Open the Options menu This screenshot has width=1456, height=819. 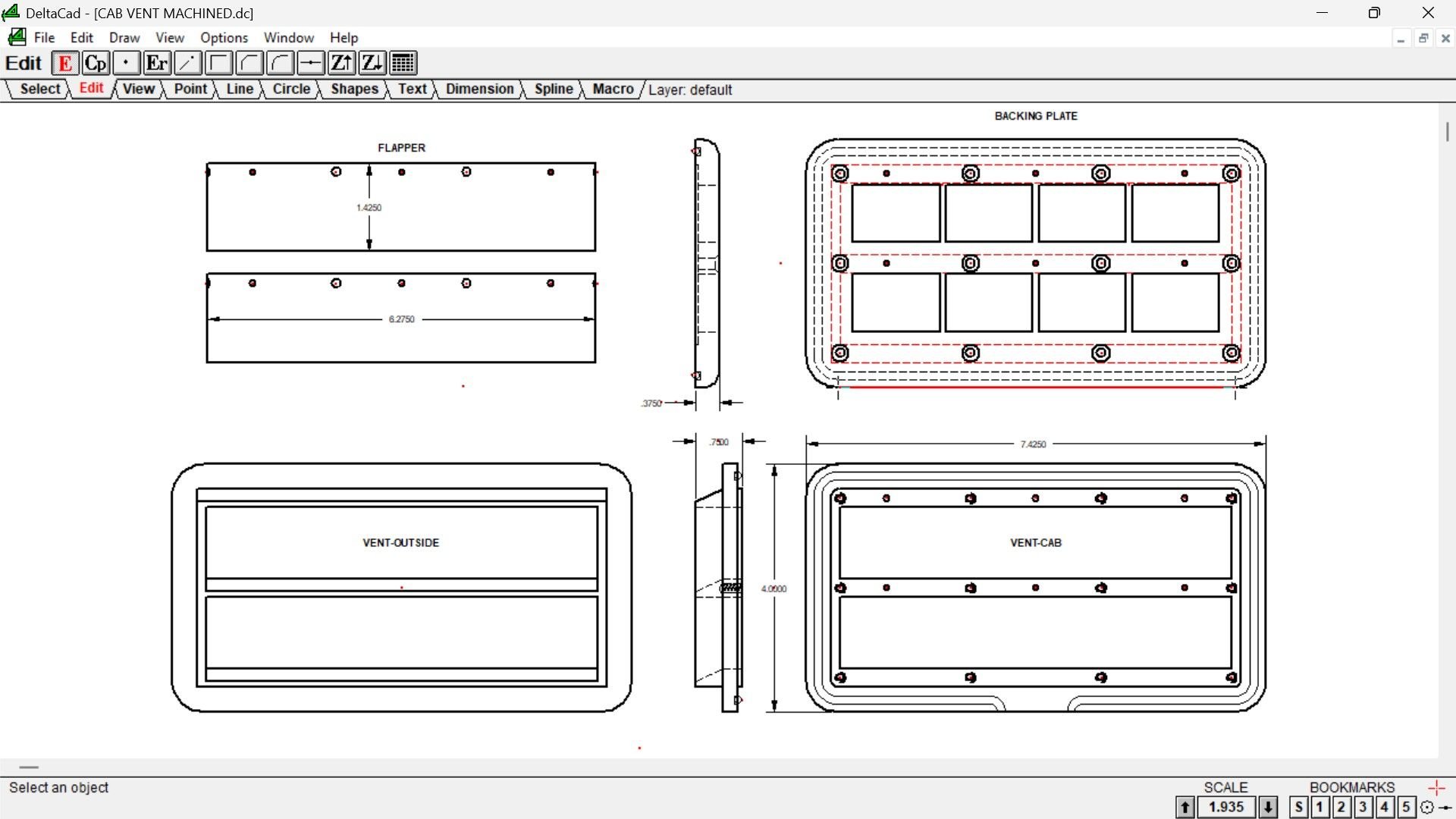pyautogui.click(x=224, y=37)
